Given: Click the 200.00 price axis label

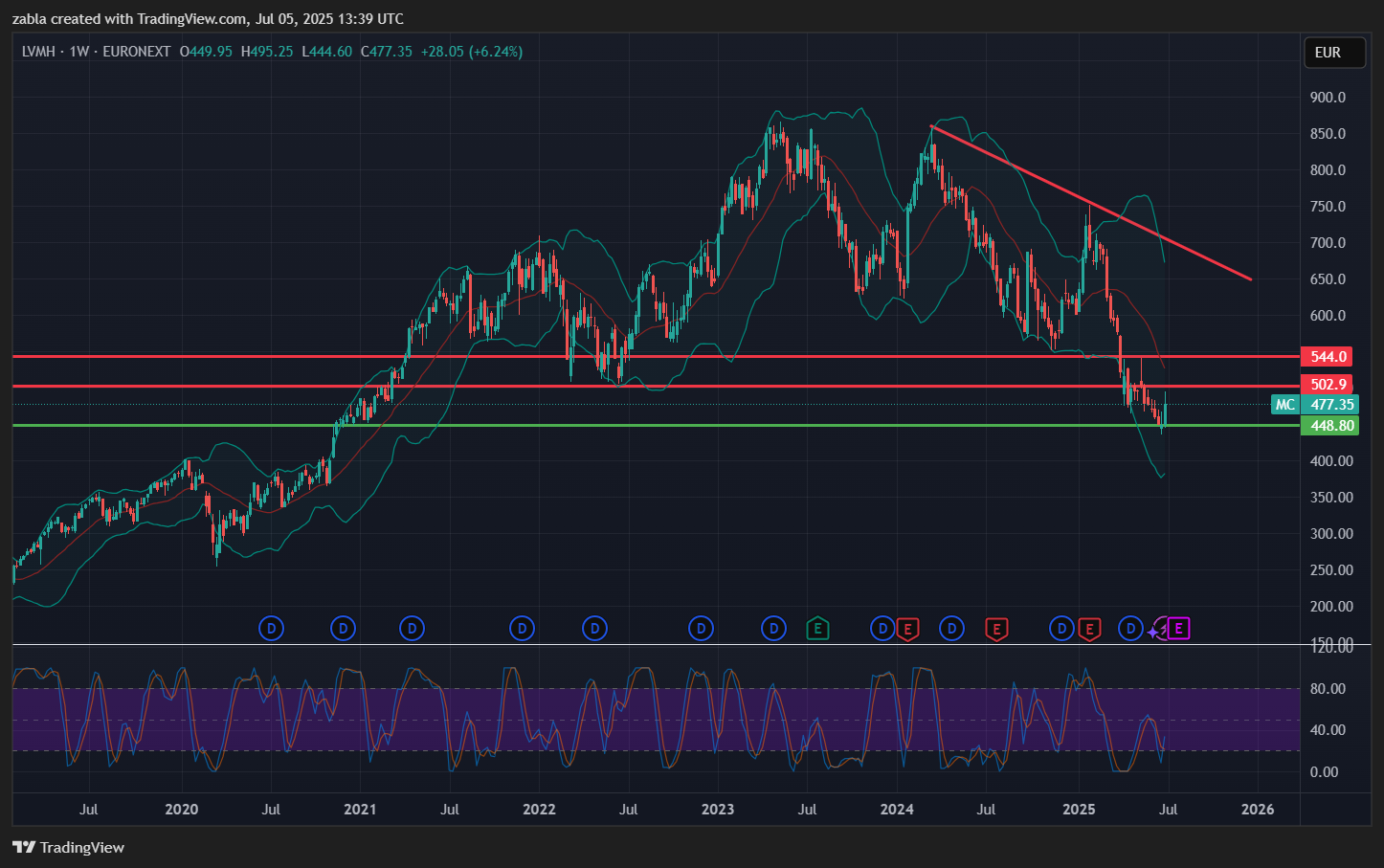Looking at the screenshot, I should pos(1331,607).
